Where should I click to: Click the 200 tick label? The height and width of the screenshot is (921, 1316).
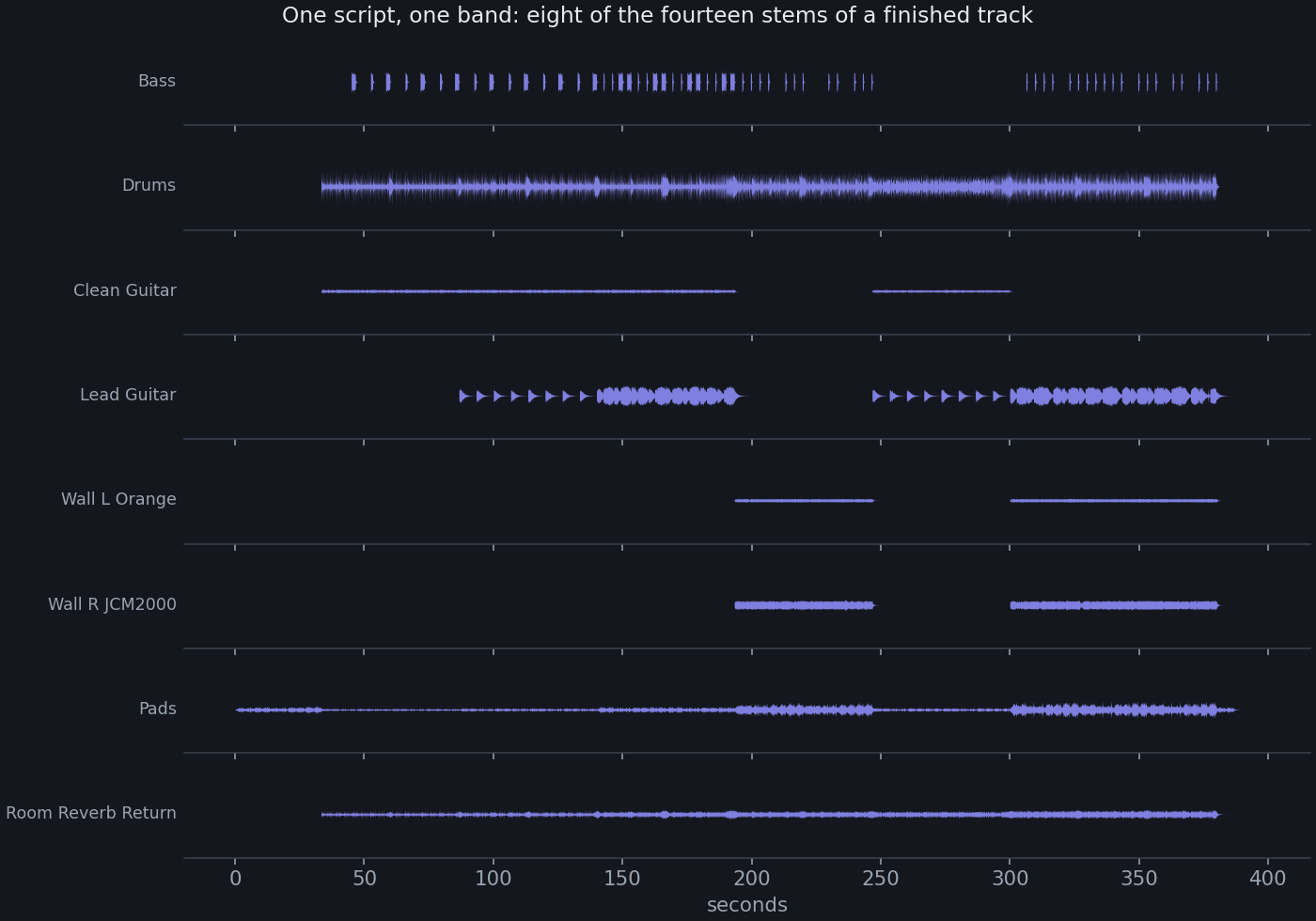click(751, 879)
